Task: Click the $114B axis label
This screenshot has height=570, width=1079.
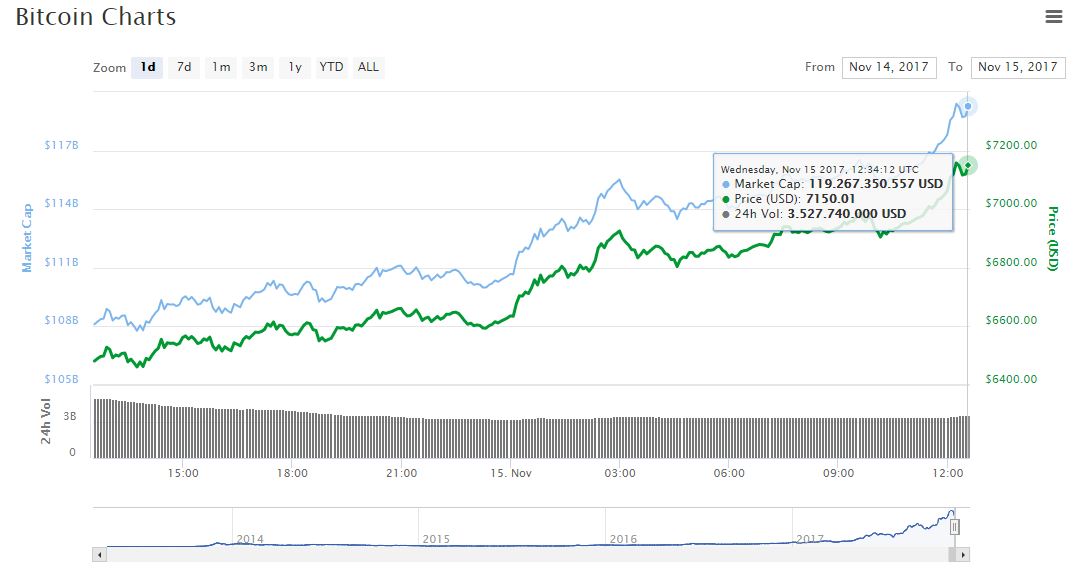Action: pos(61,203)
